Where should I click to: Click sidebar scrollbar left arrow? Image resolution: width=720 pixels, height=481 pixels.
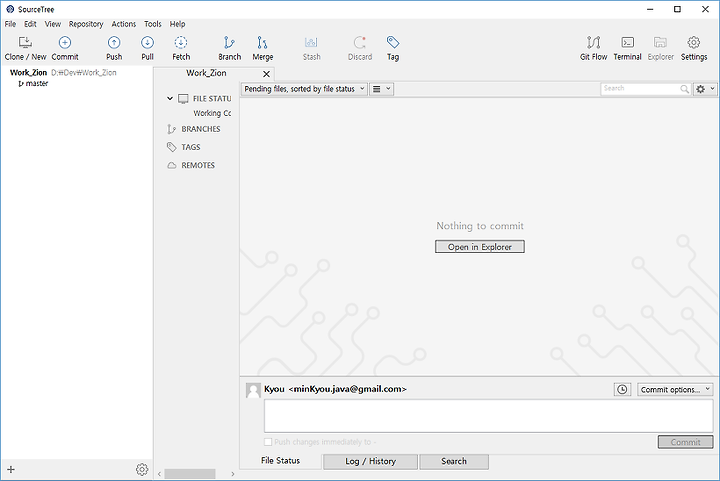[x=159, y=474]
